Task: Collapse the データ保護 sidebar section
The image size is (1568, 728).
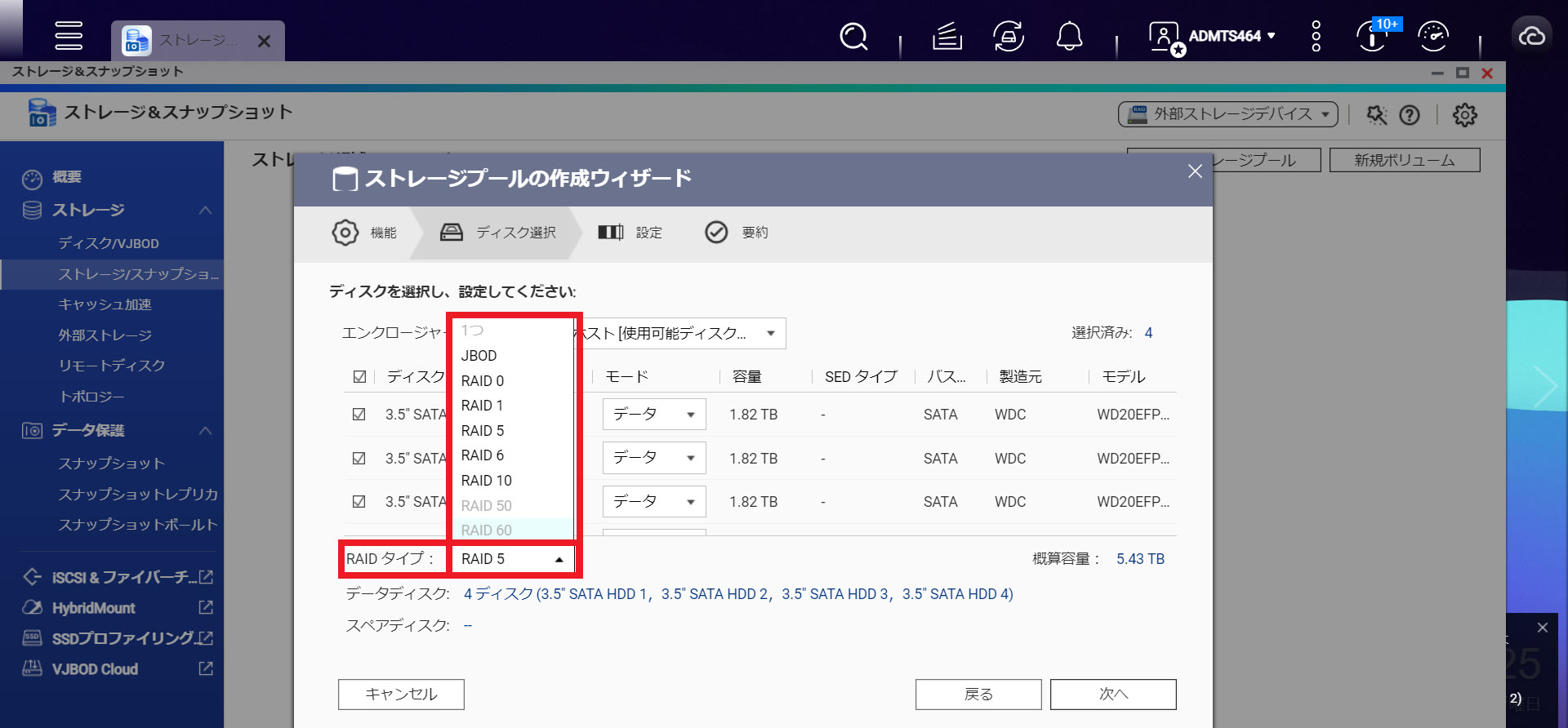Action: coord(205,430)
